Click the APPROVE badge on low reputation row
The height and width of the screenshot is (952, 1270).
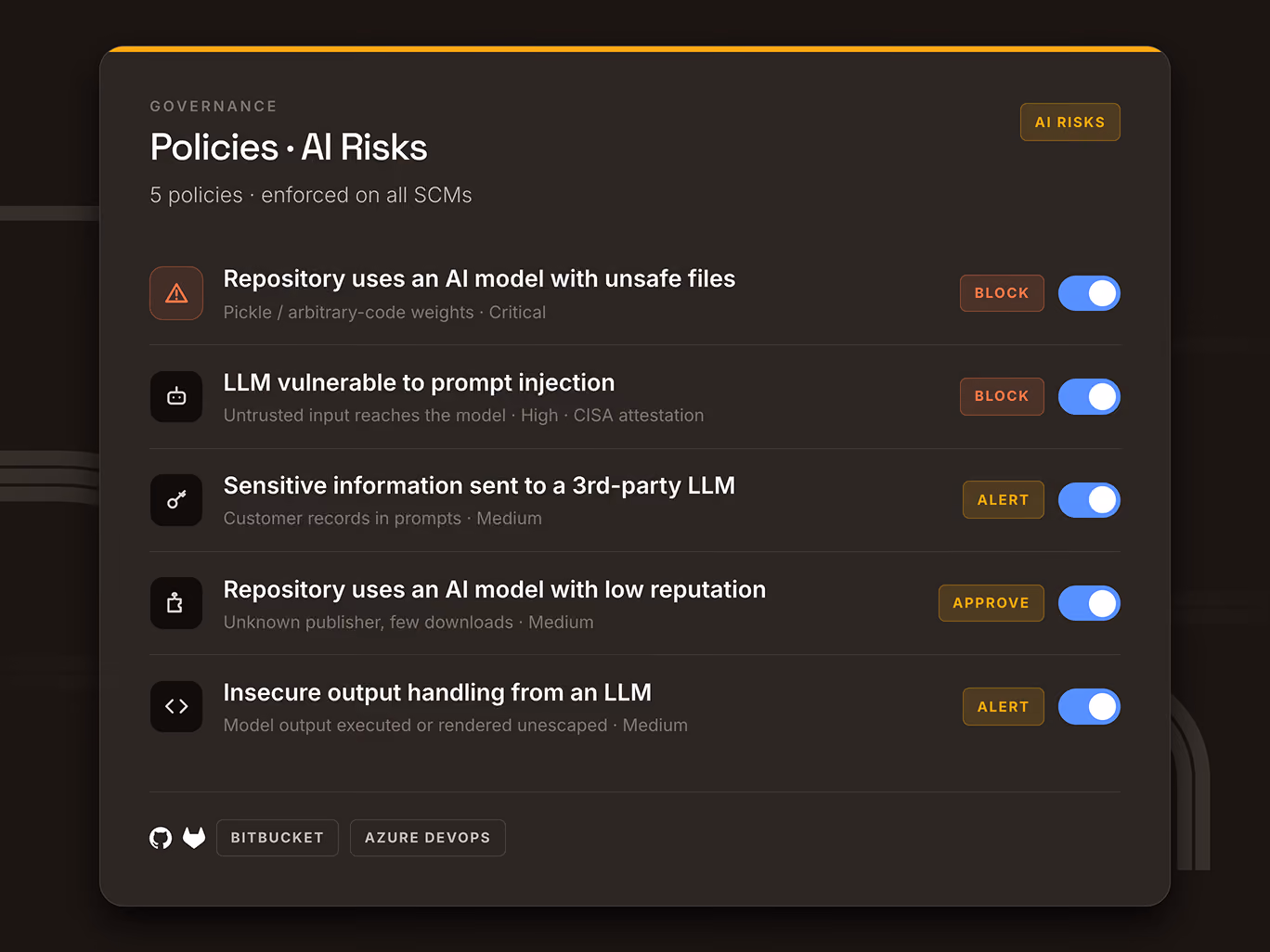click(x=991, y=603)
